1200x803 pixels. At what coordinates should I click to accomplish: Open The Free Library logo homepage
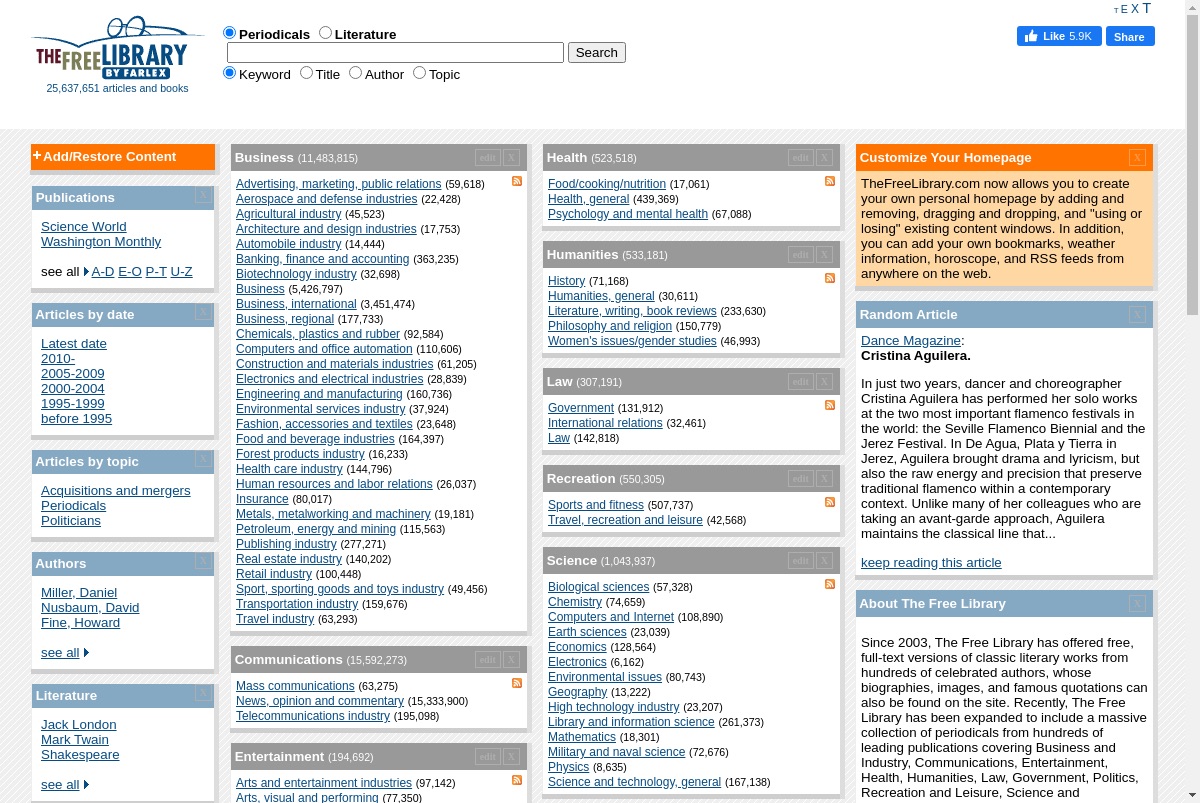tap(118, 50)
